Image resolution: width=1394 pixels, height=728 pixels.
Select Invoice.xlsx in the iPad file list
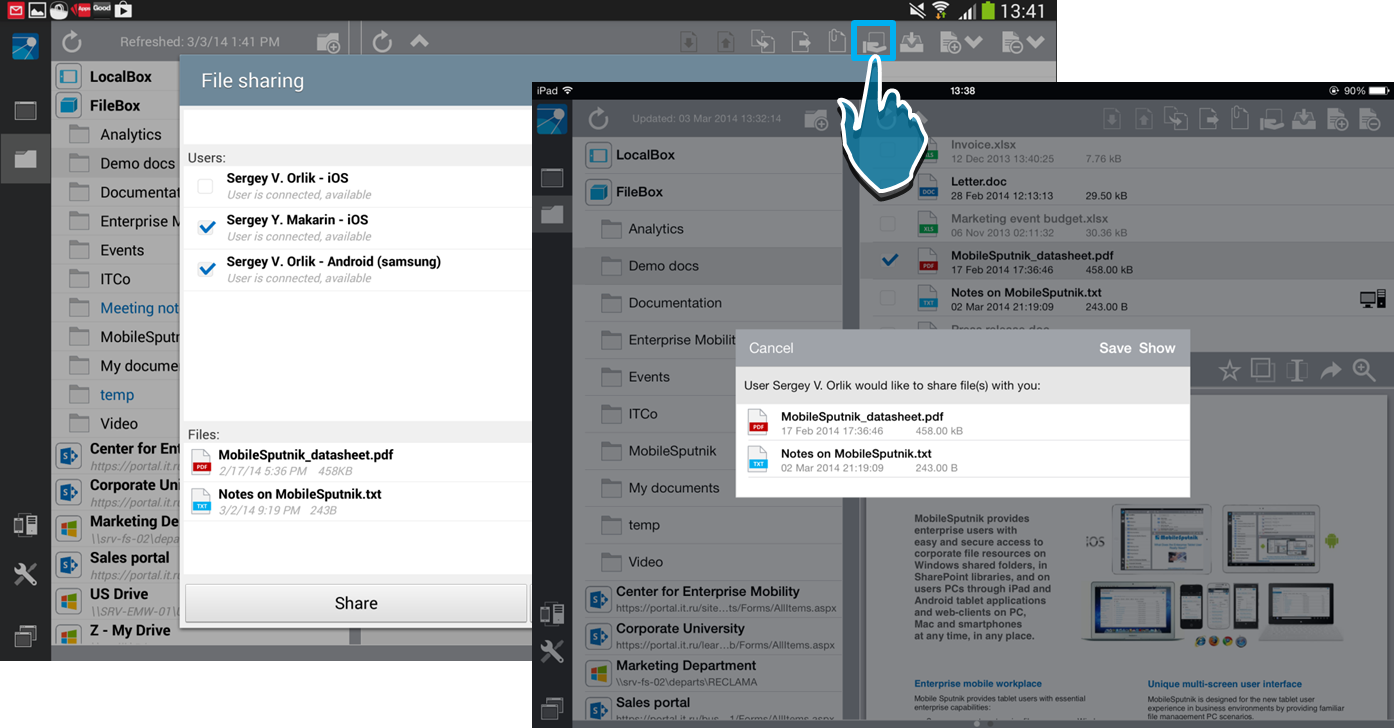click(x=1127, y=151)
